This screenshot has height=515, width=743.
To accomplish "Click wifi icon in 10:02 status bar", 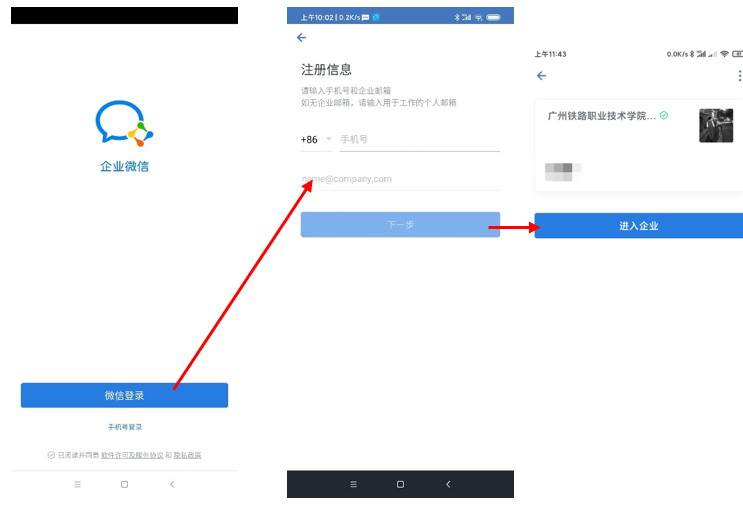I will click(479, 18).
